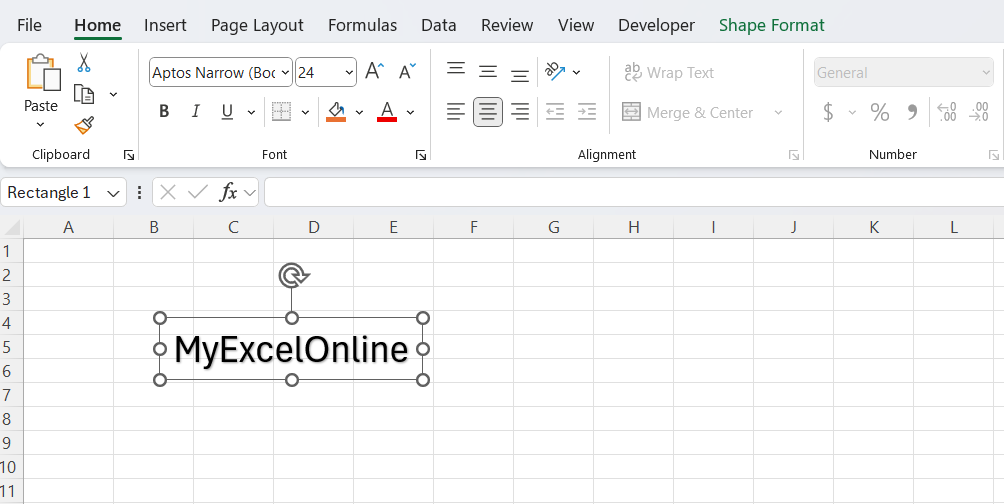
Task: Click the Paste clipboard icon
Action: pos(42,72)
